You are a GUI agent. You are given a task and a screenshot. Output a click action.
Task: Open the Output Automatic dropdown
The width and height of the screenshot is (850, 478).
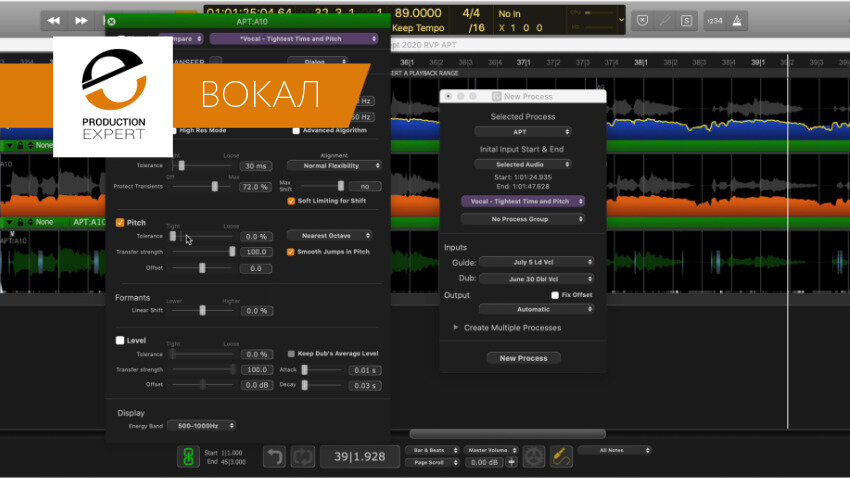[x=536, y=309]
